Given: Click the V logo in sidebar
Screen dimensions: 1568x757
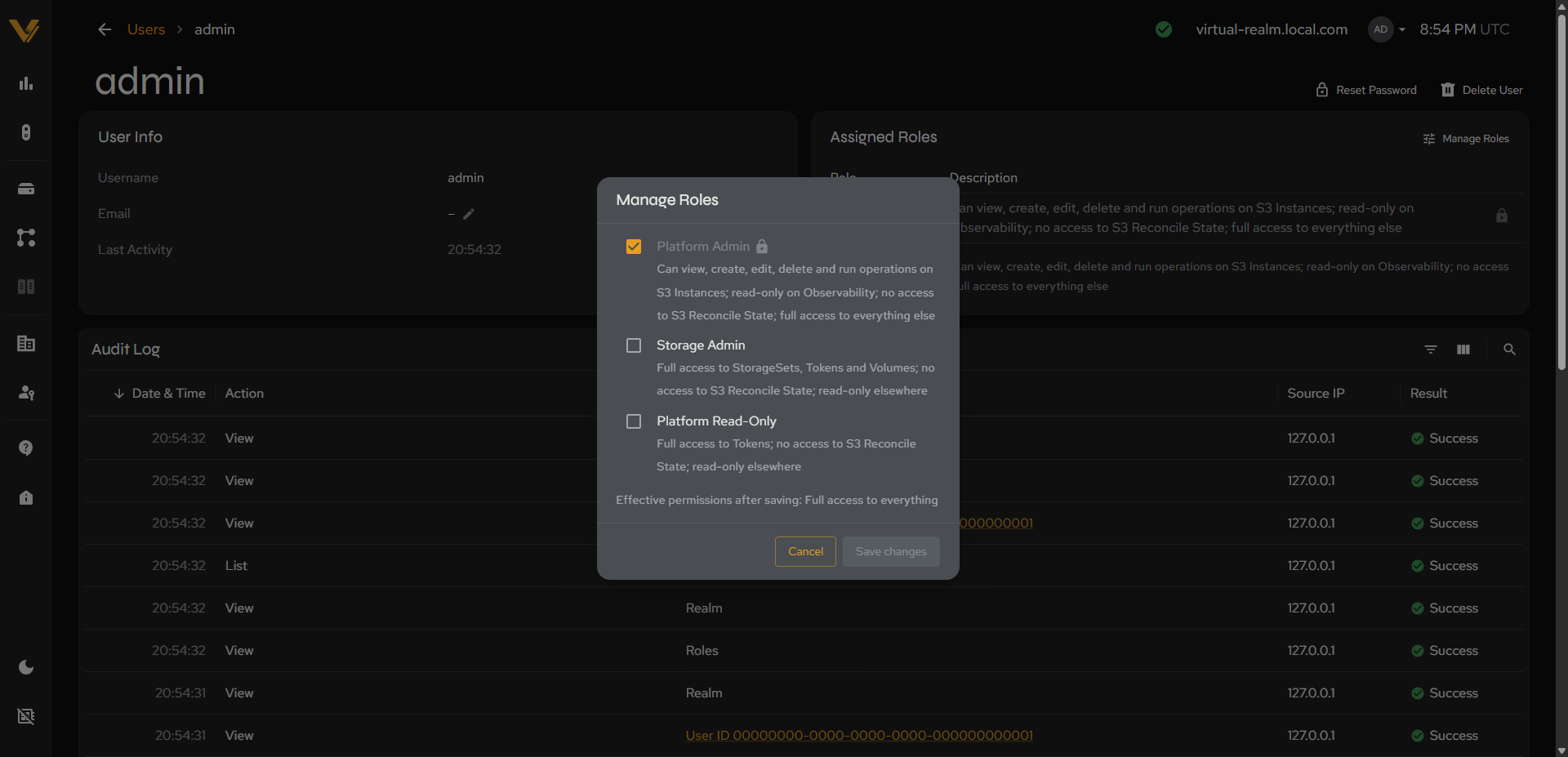Looking at the screenshot, I should (x=24, y=30).
